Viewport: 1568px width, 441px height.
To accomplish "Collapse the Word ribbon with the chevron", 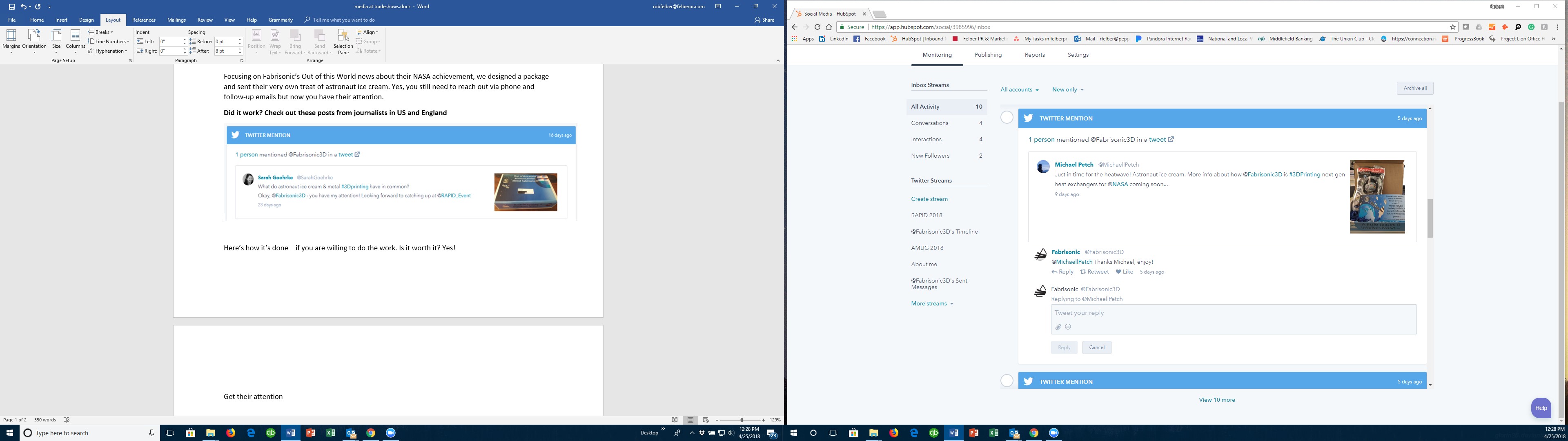I will coord(777,60).
